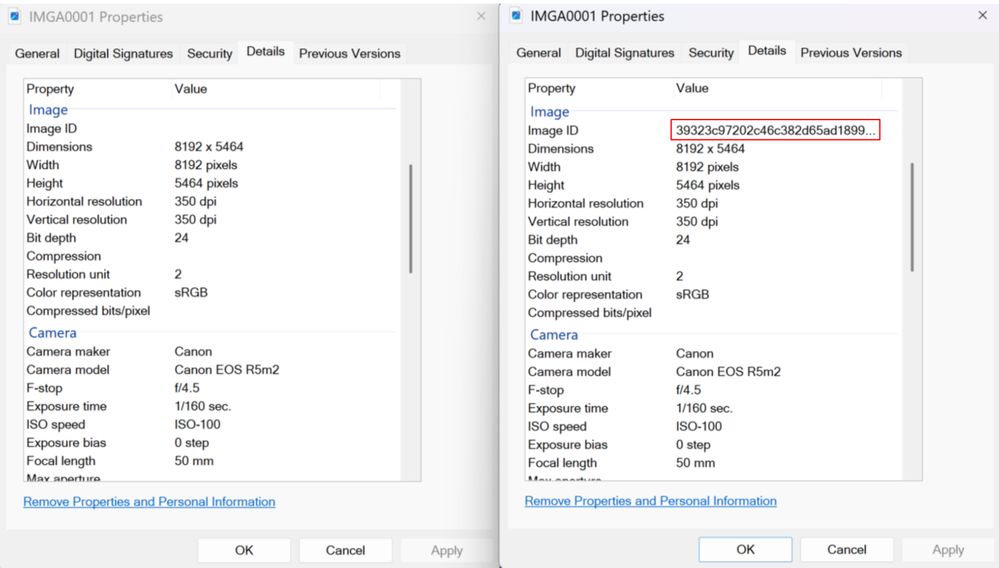Close the left IMGA0001 Properties dialog
The width and height of the screenshot is (999, 568).
[x=481, y=17]
